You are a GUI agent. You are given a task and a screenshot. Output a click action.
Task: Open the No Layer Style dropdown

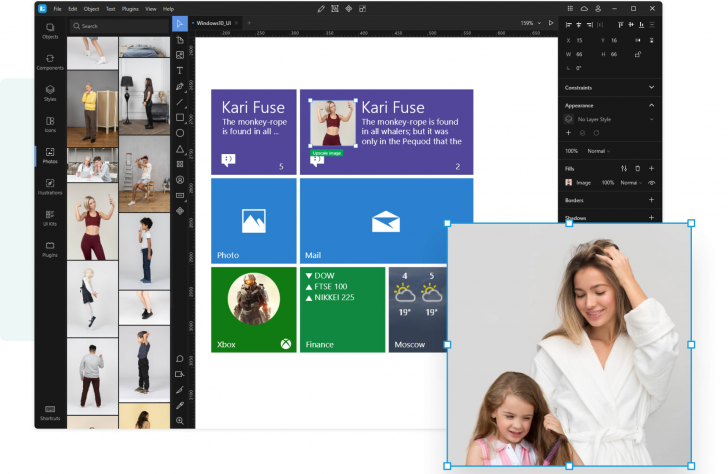click(610, 119)
